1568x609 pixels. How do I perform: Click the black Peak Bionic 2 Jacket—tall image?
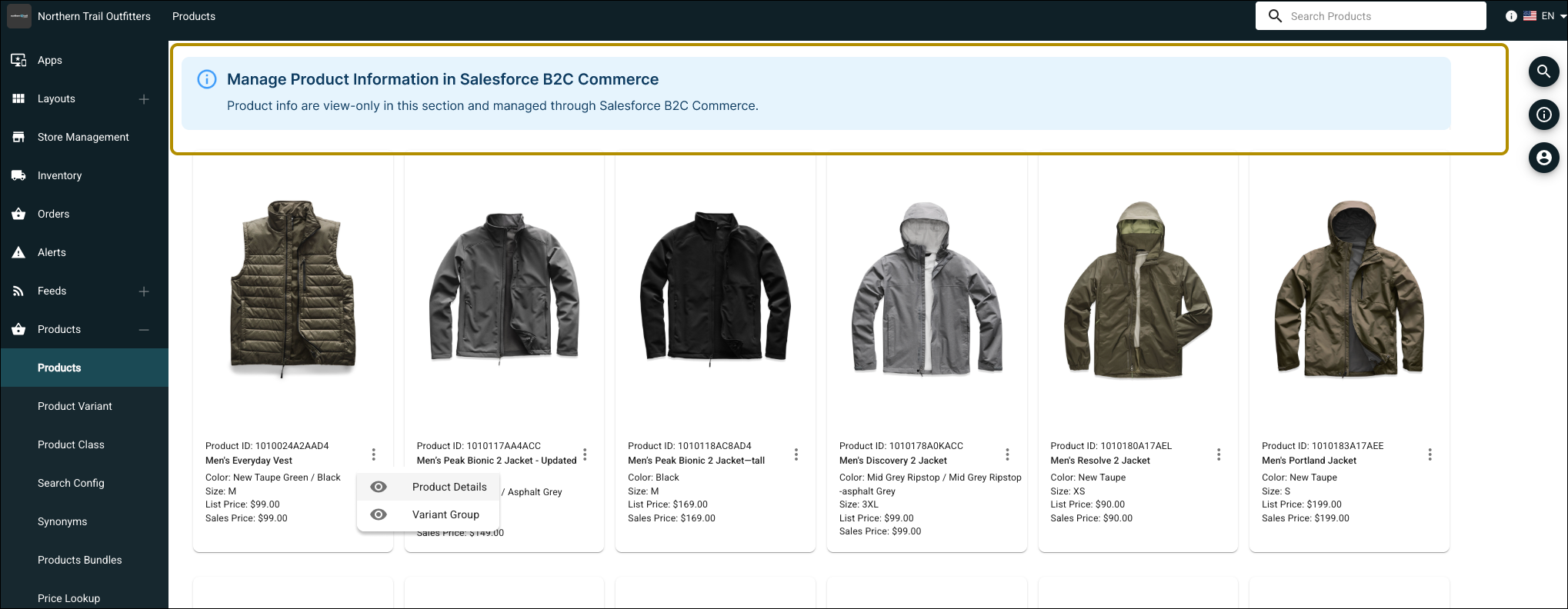point(716,288)
